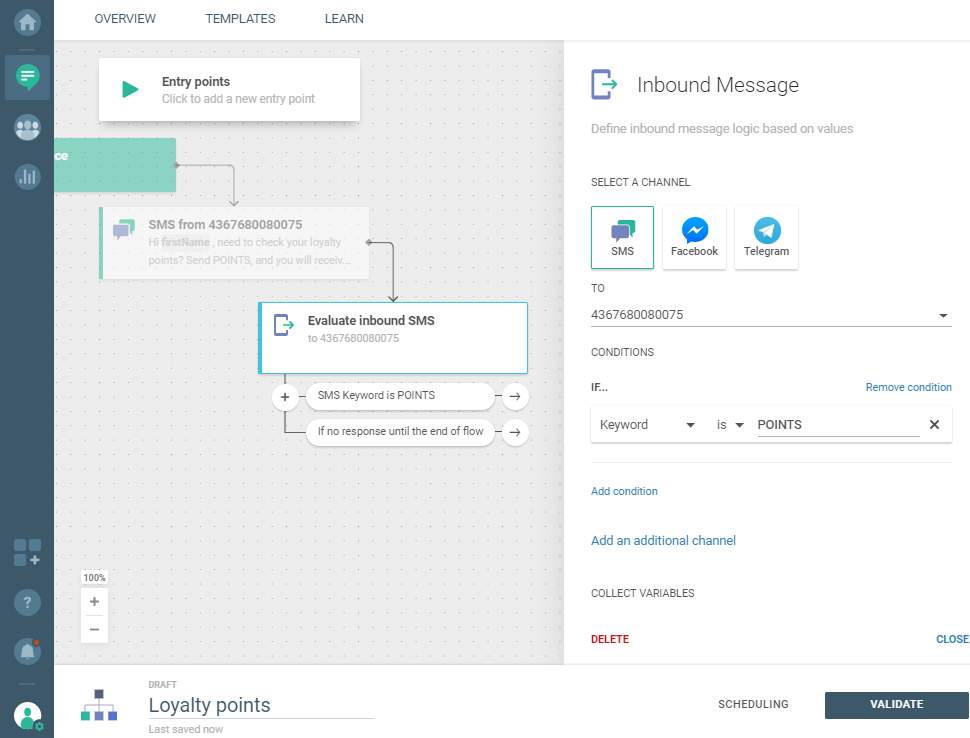This screenshot has width=970, height=738.
Task: Zoom in canvas with plus button
Action: 94,602
